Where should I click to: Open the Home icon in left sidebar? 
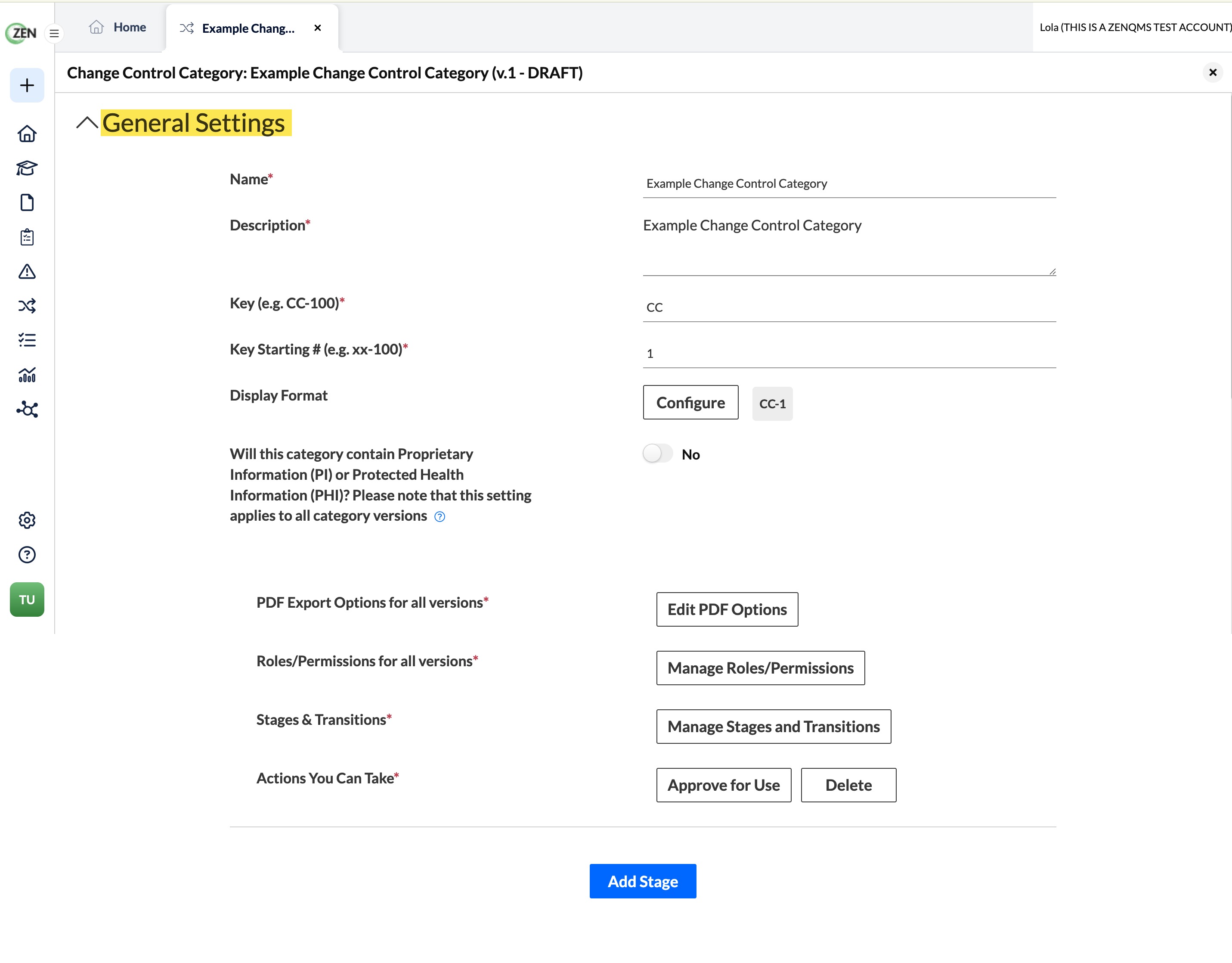coord(27,134)
